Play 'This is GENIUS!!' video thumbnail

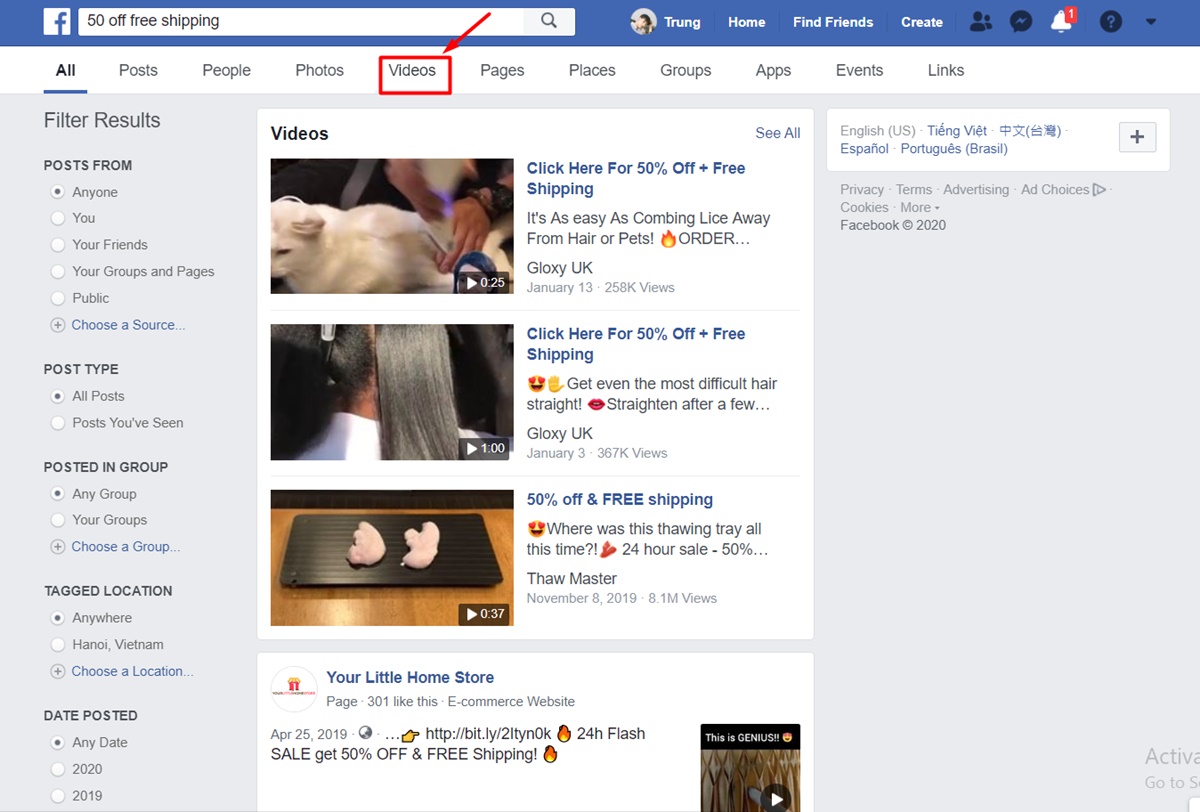[x=750, y=768]
